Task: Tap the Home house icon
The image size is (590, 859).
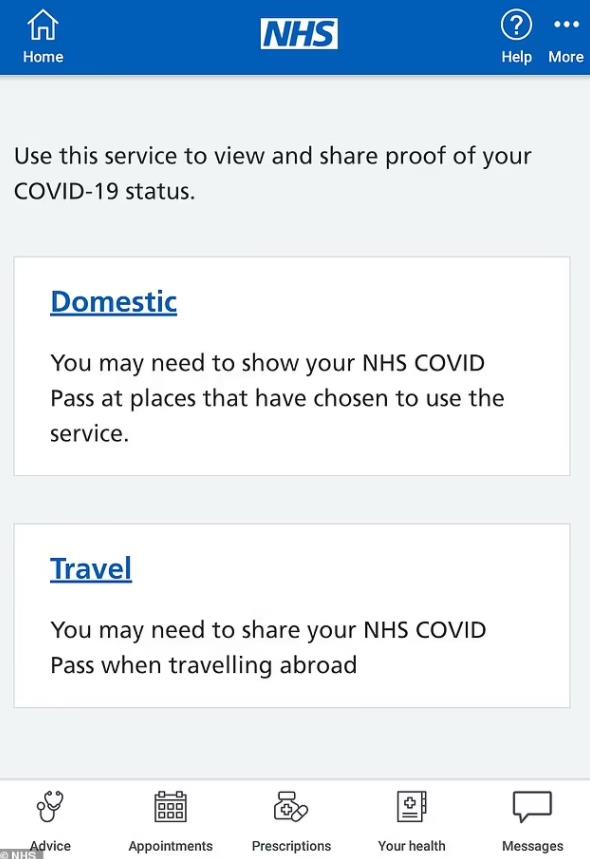Action: (43, 25)
